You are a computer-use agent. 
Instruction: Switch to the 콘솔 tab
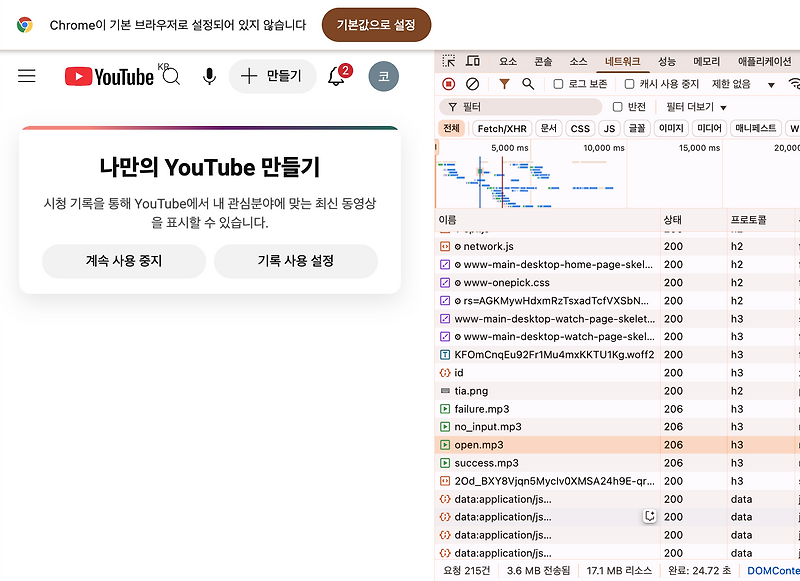tap(543, 62)
